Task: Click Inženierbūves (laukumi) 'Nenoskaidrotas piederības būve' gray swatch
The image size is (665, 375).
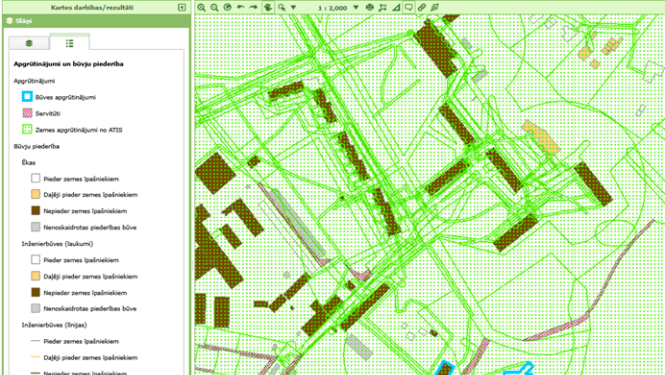Action: click(36, 308)
